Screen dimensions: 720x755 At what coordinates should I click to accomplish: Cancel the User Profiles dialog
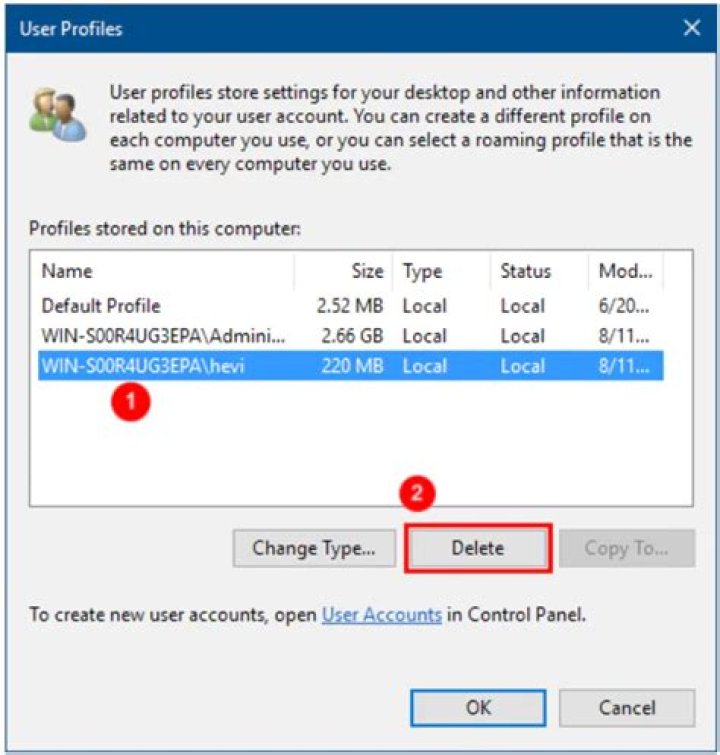coord(626,707)
